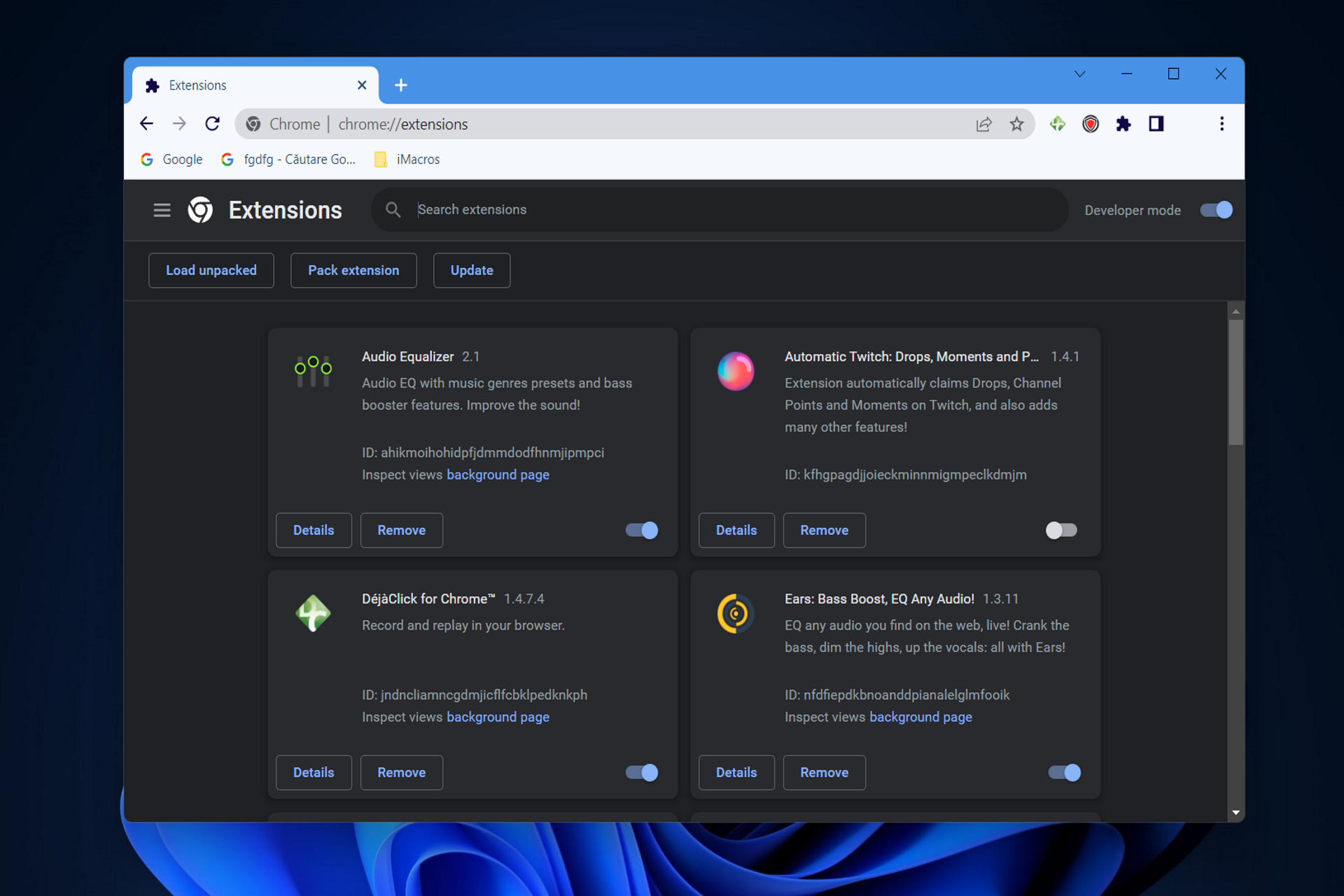Screen dimensions: 1344x896
Task: Open the Google bookmark
Action: (x=171, y=160)
